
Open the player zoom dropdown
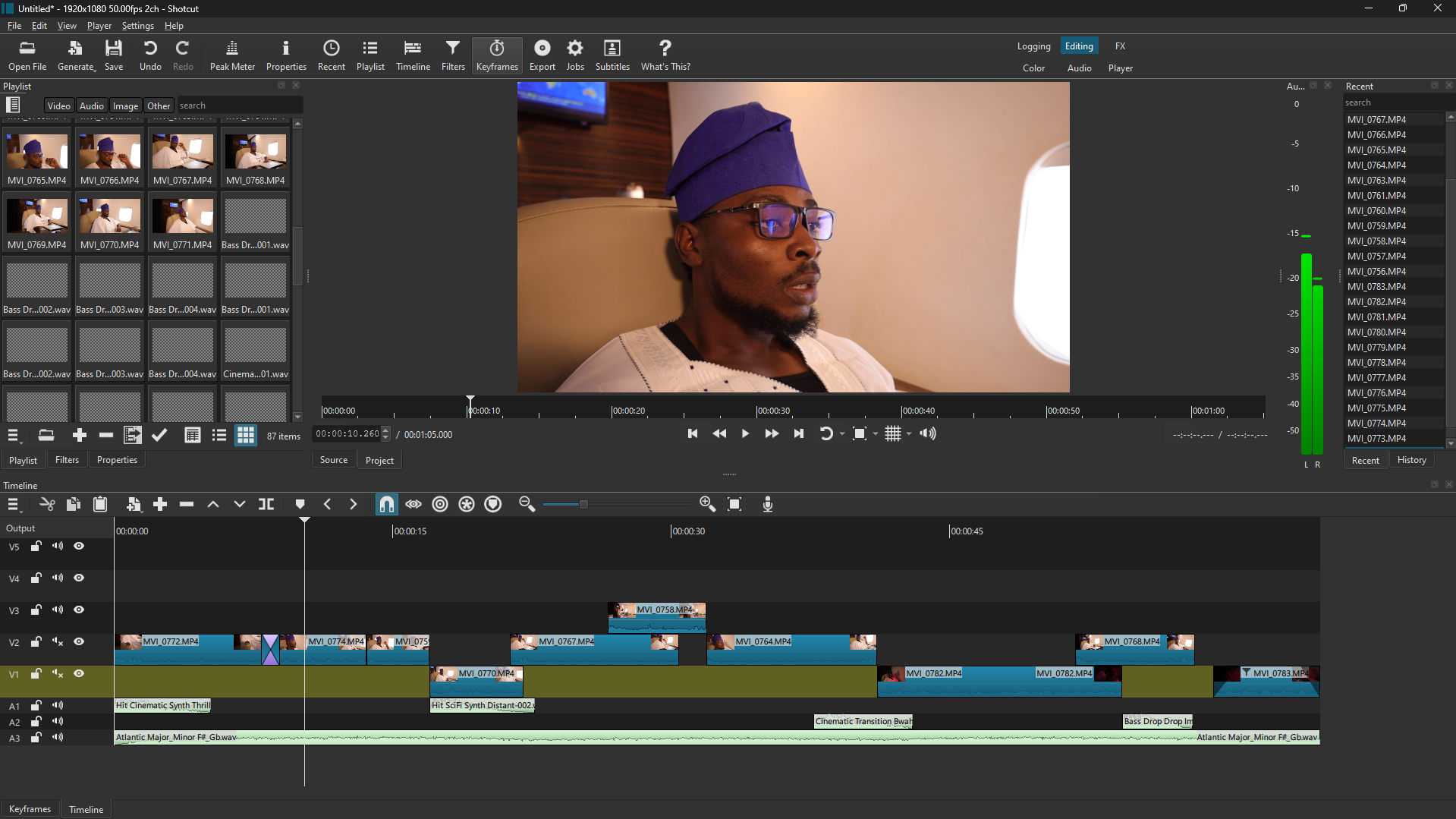(876, 433)
